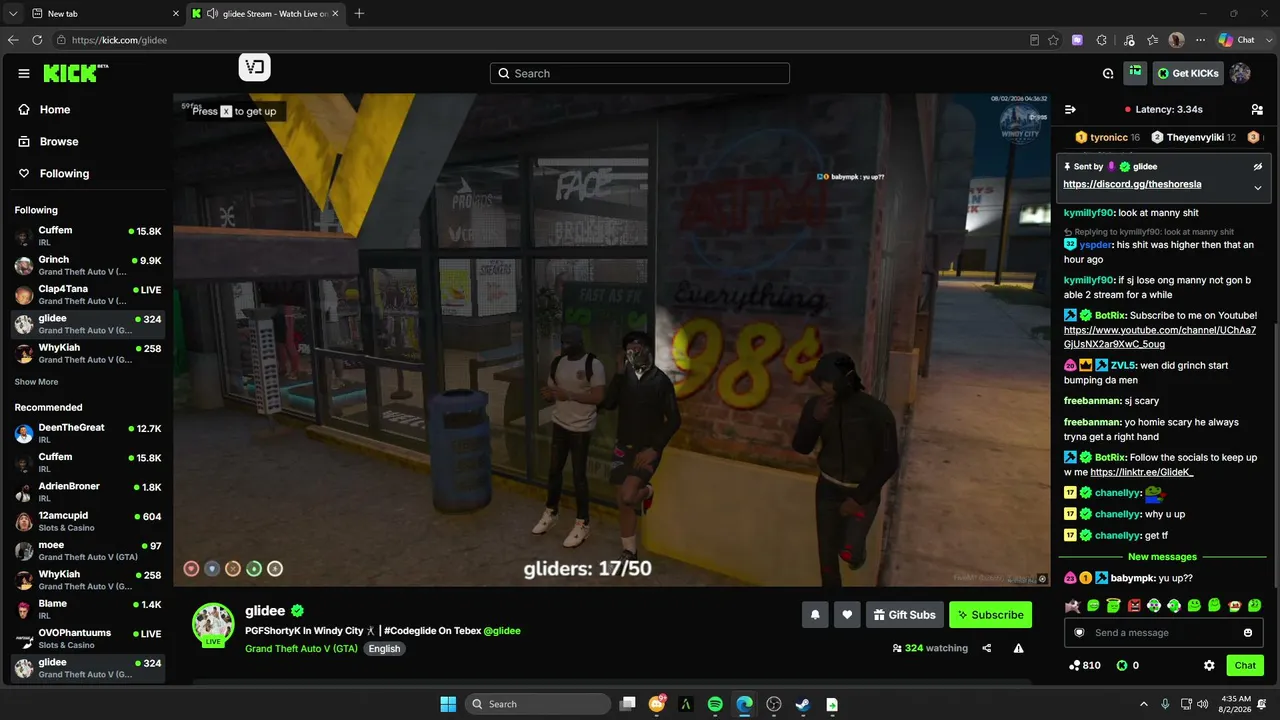
Task: Click the English language tag
Action: click(x=384, y=649)
